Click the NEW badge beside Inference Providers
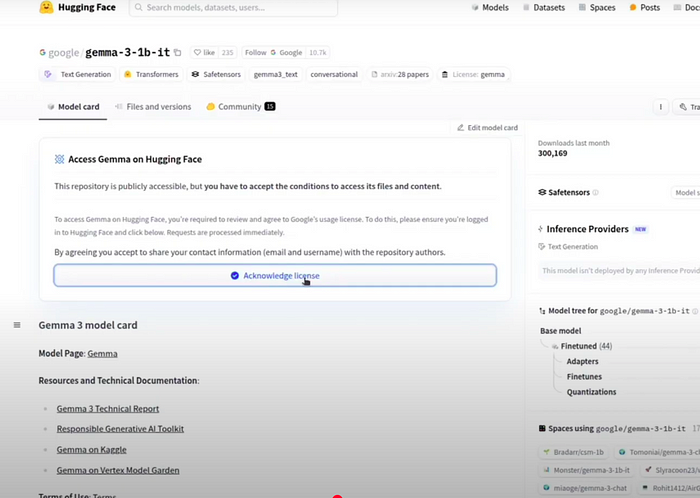Screen dimensions: 700x498 click(641, 229)
